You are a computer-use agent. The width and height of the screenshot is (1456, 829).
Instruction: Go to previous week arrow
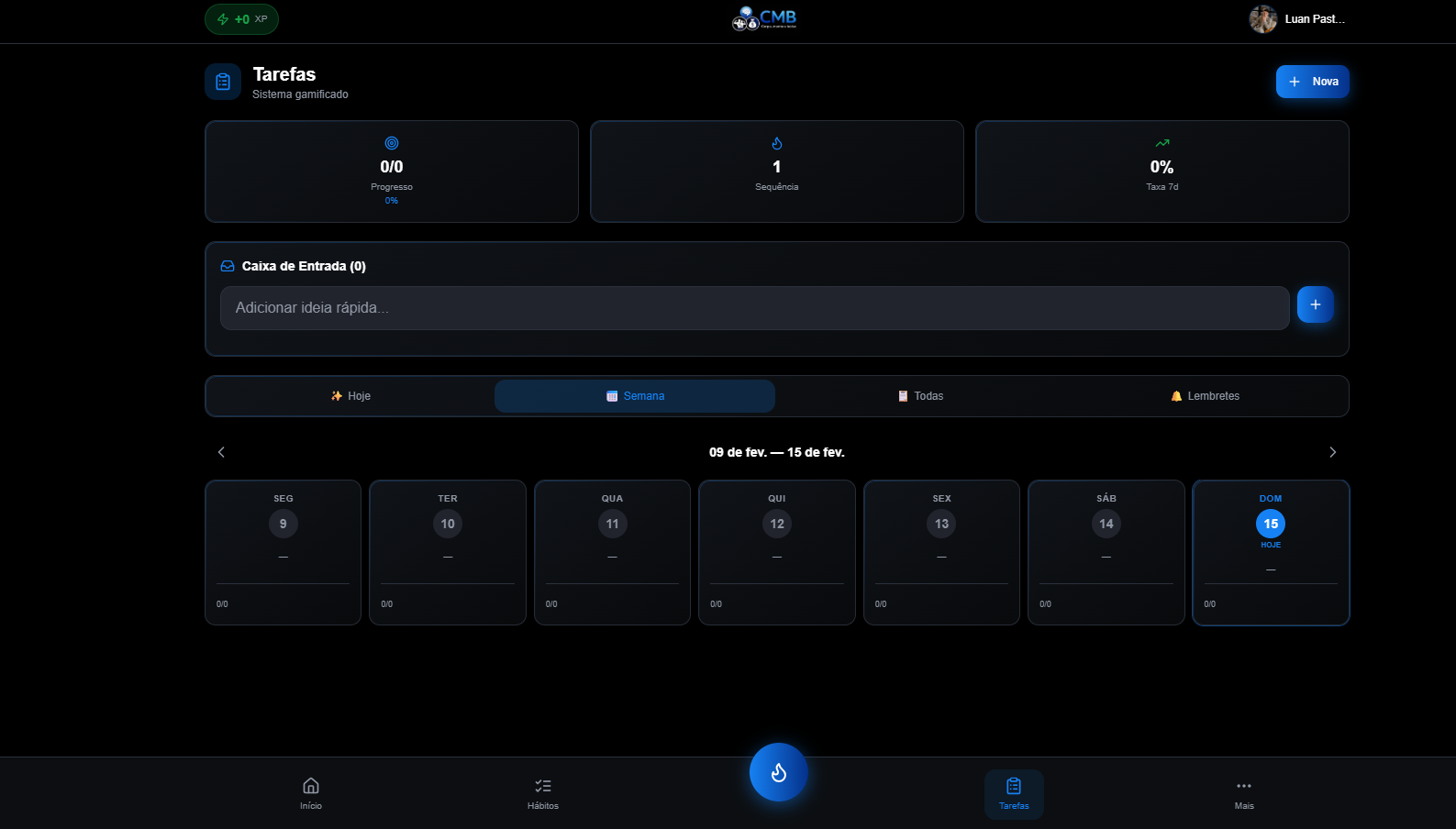[221, 452]
